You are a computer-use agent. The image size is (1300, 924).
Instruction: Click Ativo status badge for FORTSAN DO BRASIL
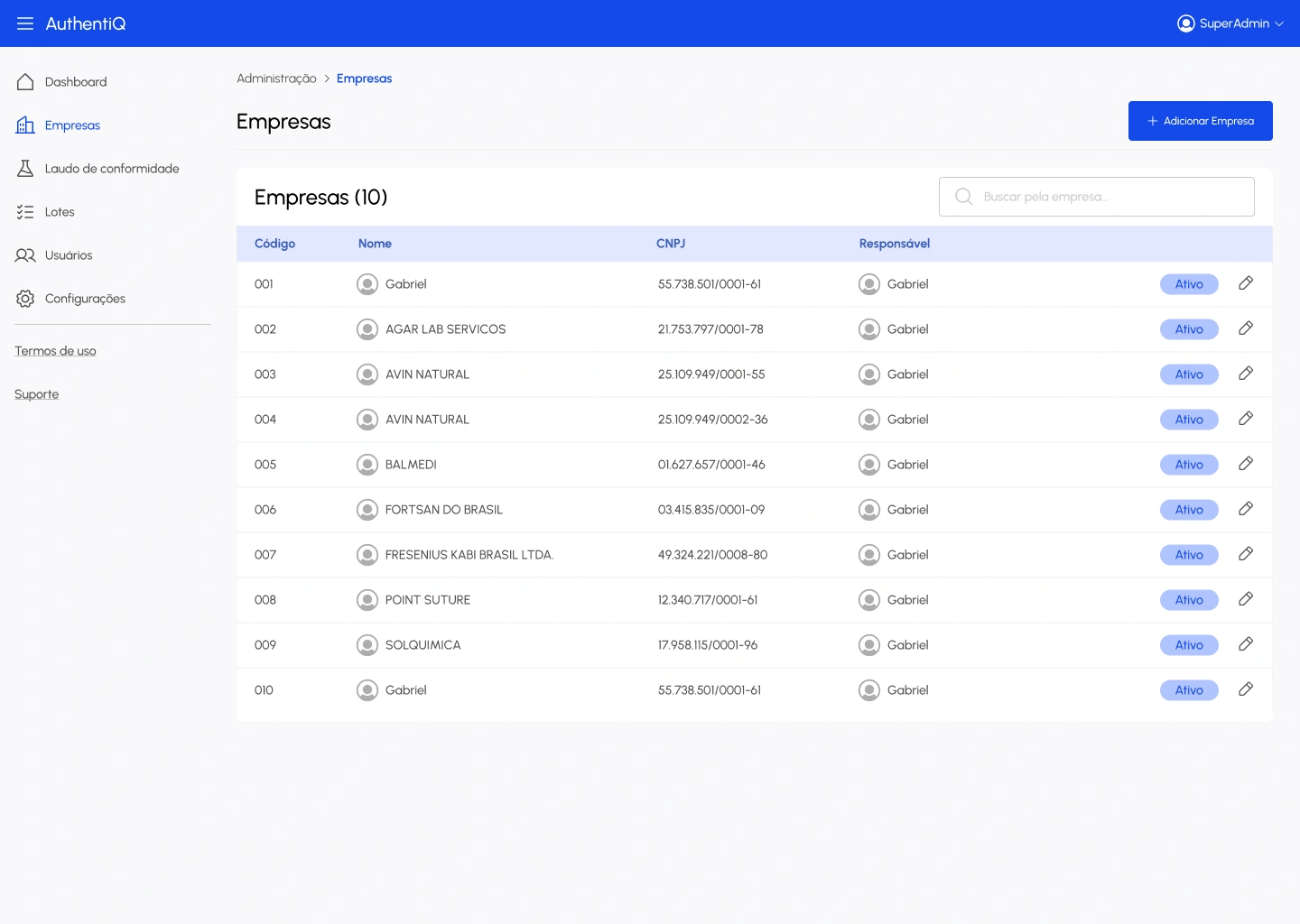(1189, 510)
